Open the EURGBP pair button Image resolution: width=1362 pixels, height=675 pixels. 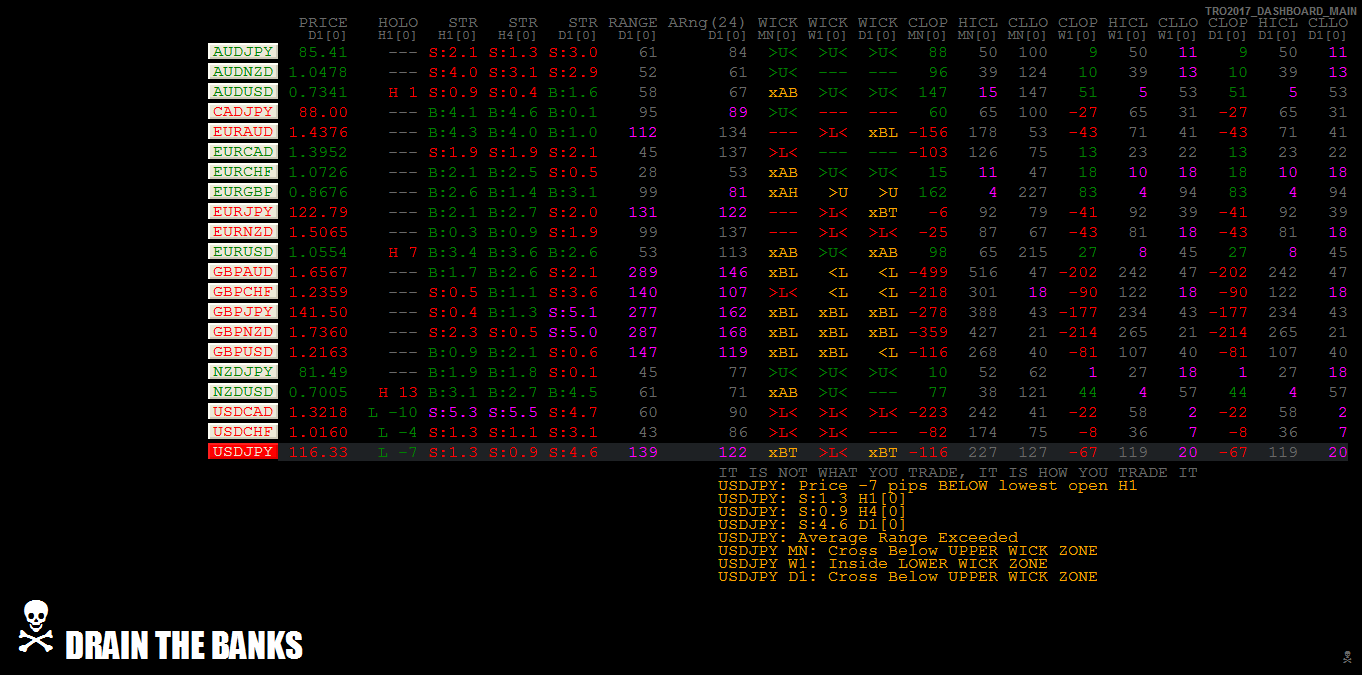coord(243,192)
